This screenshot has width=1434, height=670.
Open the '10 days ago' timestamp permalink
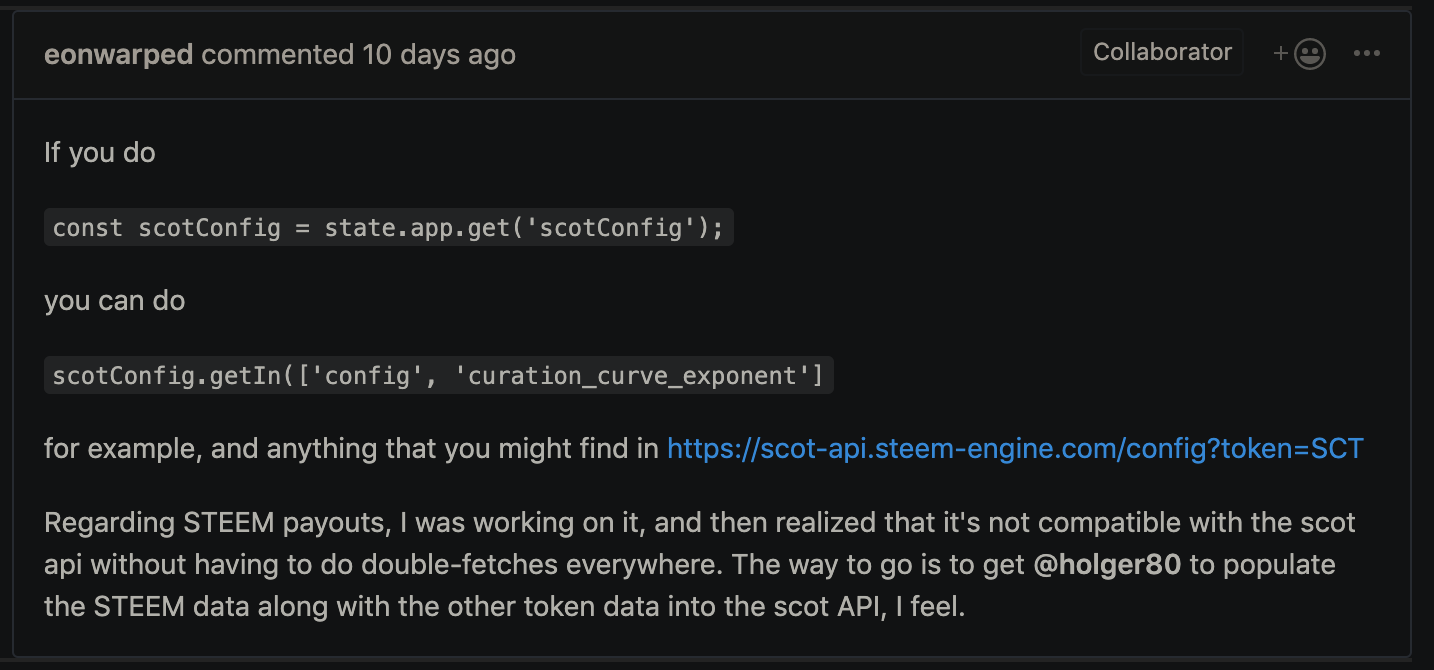click(439, 54)
